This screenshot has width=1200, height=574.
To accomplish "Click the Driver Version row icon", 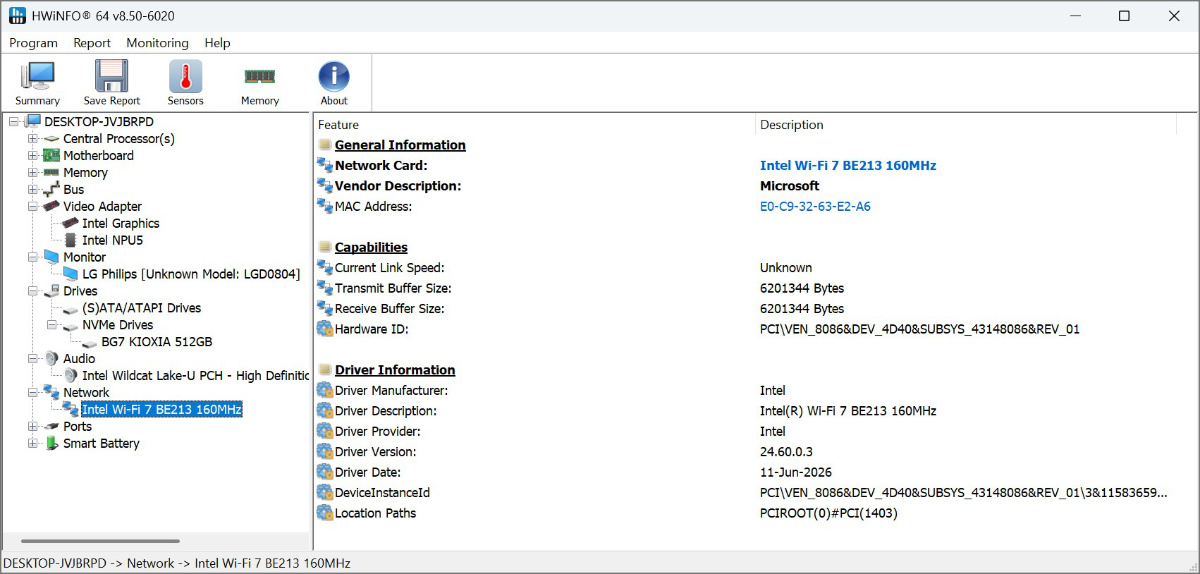I will click(325, 452).
